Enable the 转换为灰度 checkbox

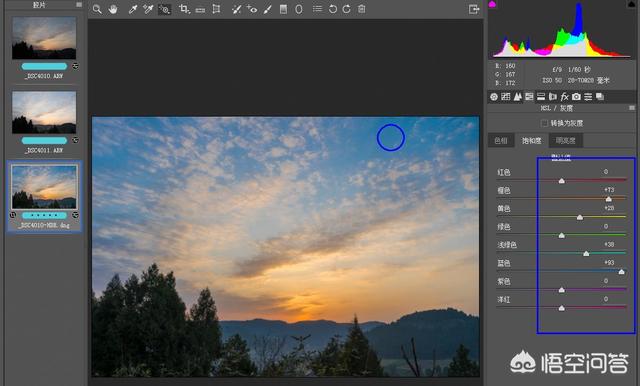click(x=544, y=123)
